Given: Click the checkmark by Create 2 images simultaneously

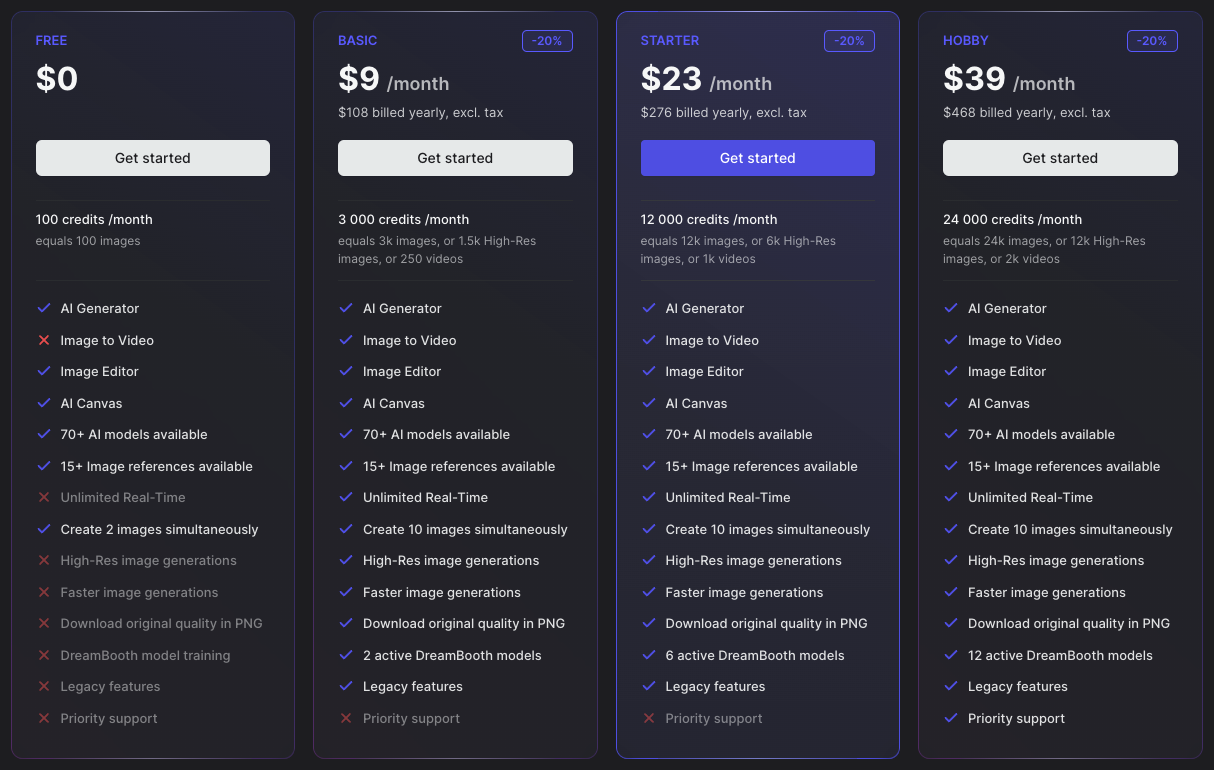Looking at the screenshot, I should point(44,529).
